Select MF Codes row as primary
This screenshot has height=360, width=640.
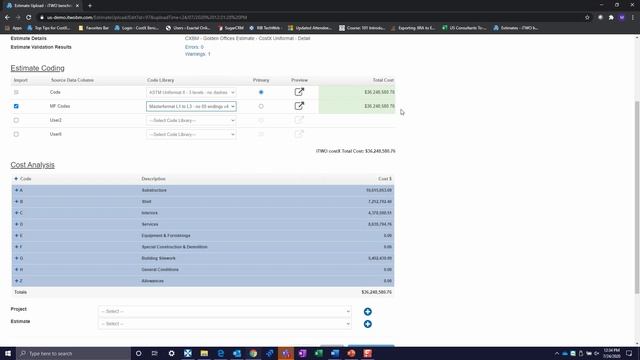(x=261, y=106)
